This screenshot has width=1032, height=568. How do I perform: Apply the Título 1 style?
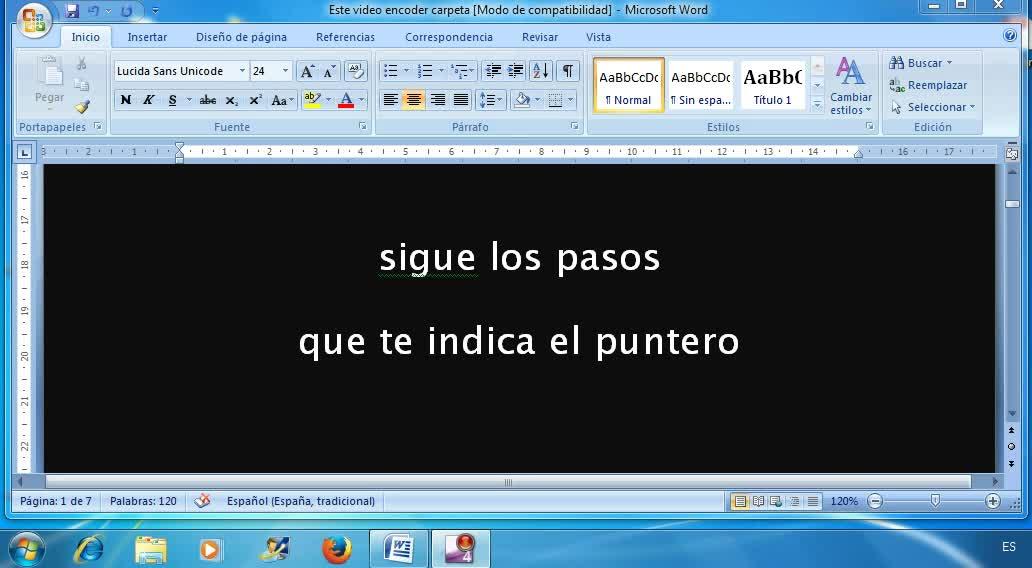tap(773, 85)
